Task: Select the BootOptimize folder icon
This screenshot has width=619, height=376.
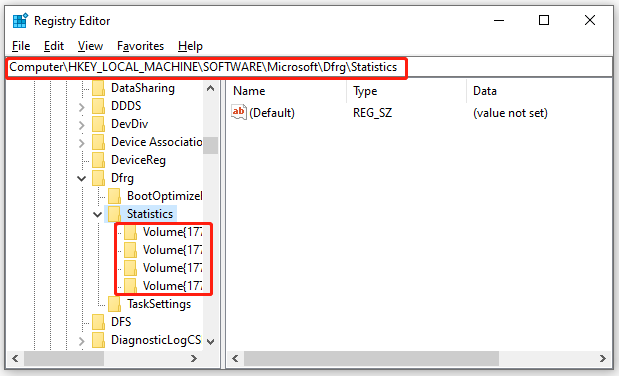Action: 114,196
